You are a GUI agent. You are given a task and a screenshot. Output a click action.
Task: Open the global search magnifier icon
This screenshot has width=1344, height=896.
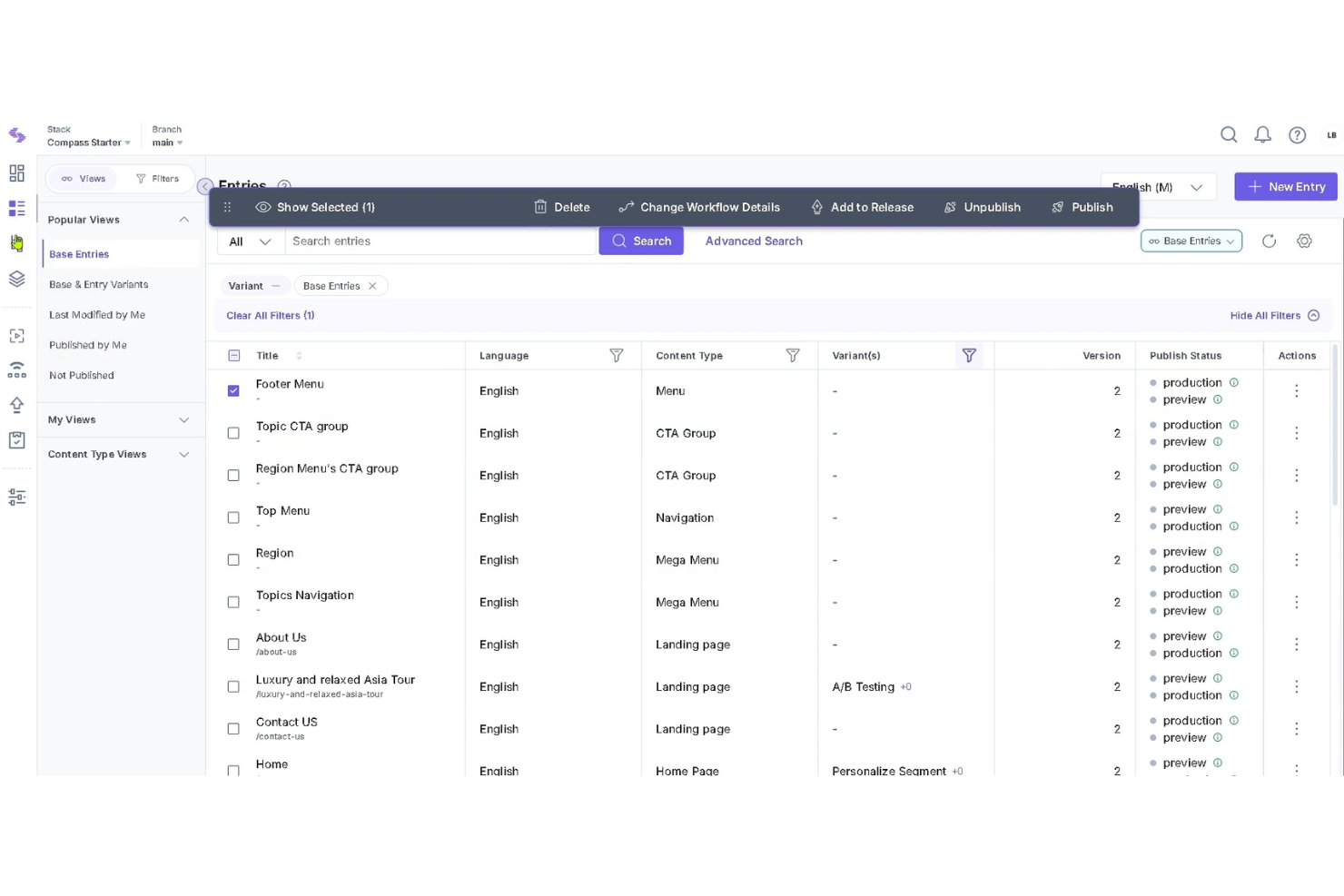click(x=1229, y=135)
